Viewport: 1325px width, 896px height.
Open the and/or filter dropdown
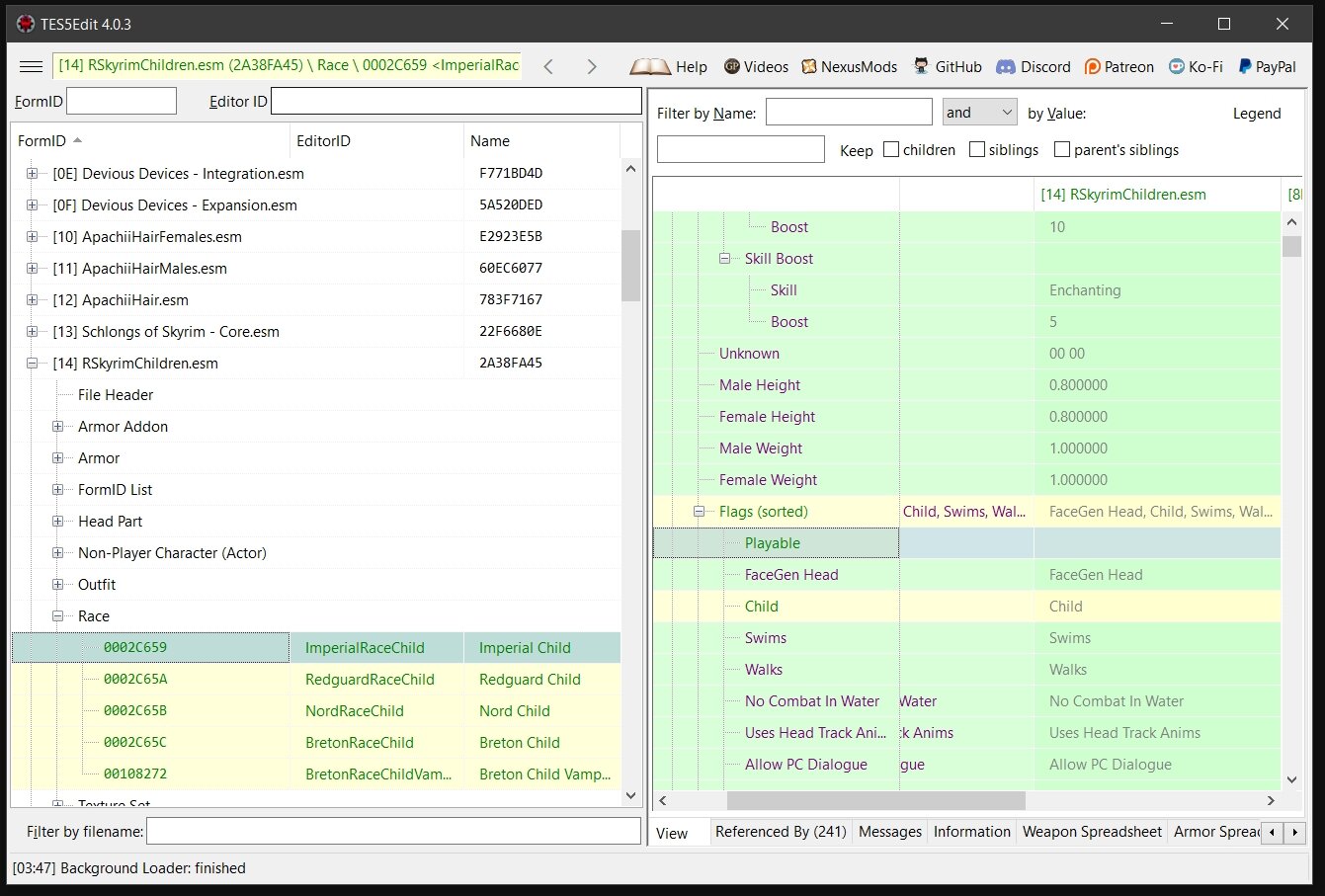click(980, 112)
